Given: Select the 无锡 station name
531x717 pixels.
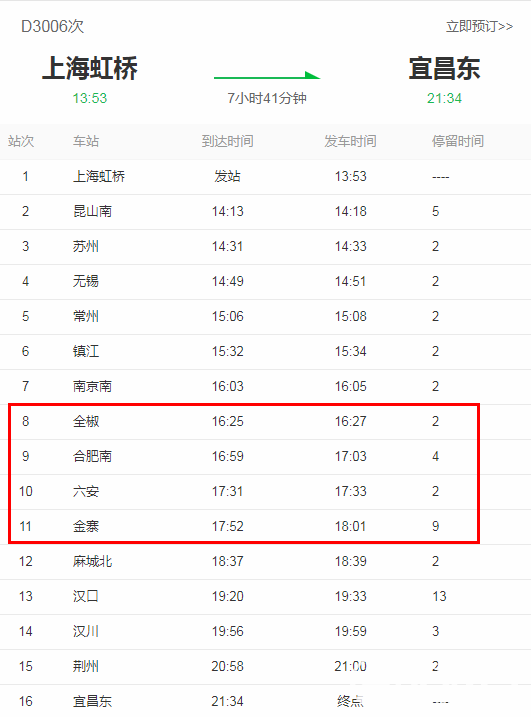Looking at the screenshot, I should tap(86, 281).
